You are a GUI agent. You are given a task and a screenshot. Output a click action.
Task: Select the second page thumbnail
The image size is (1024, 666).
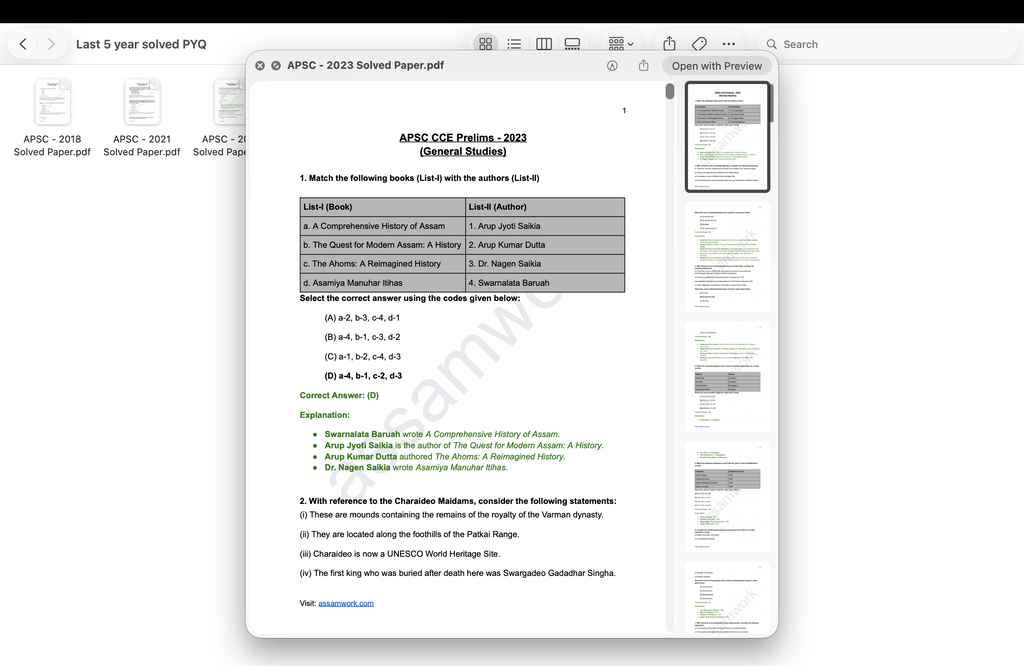[x=727, y=257]
